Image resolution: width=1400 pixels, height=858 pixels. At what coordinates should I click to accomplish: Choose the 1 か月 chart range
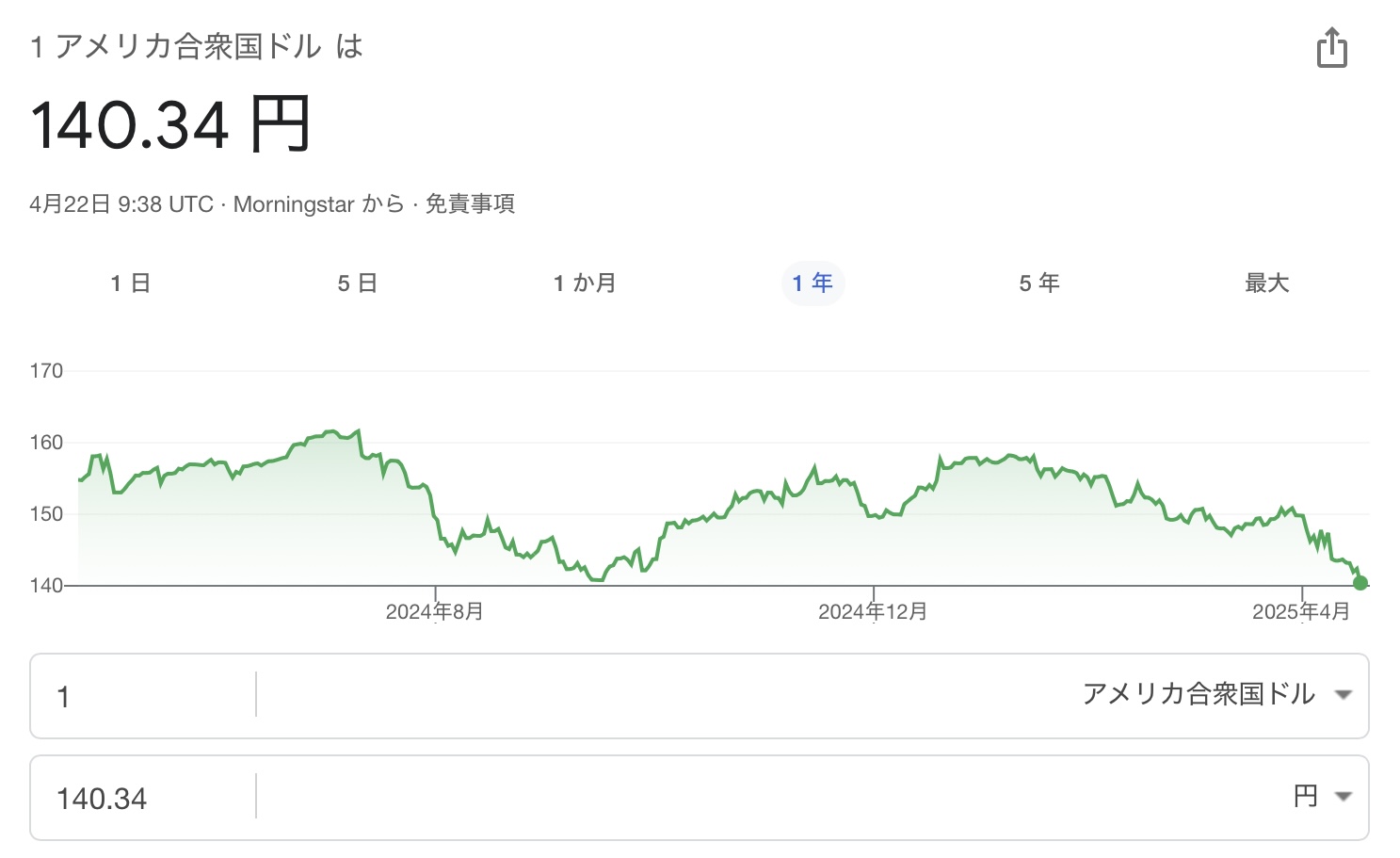click(585, 283)
